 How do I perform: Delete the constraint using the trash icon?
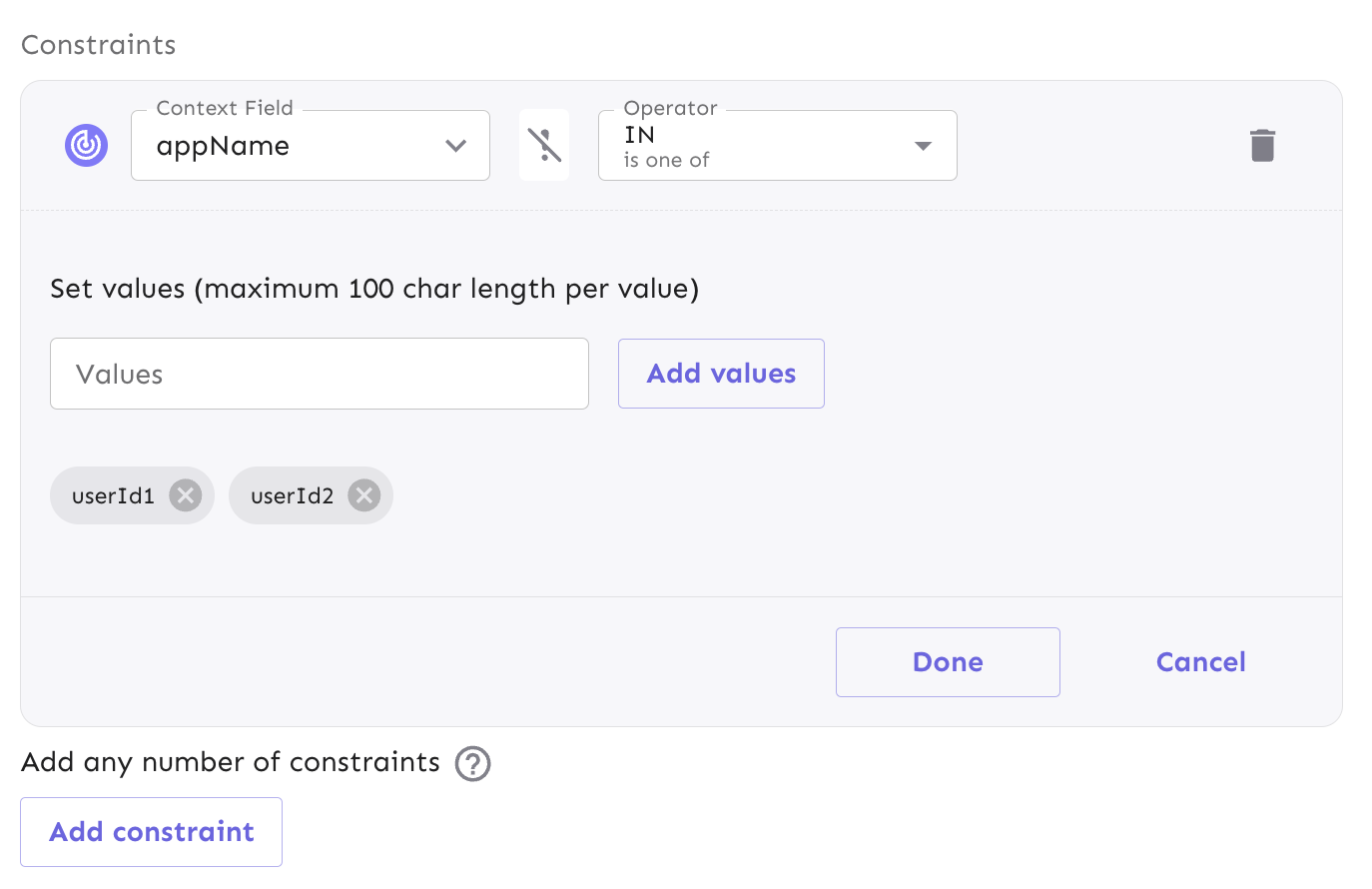[x=1261, y=145]
